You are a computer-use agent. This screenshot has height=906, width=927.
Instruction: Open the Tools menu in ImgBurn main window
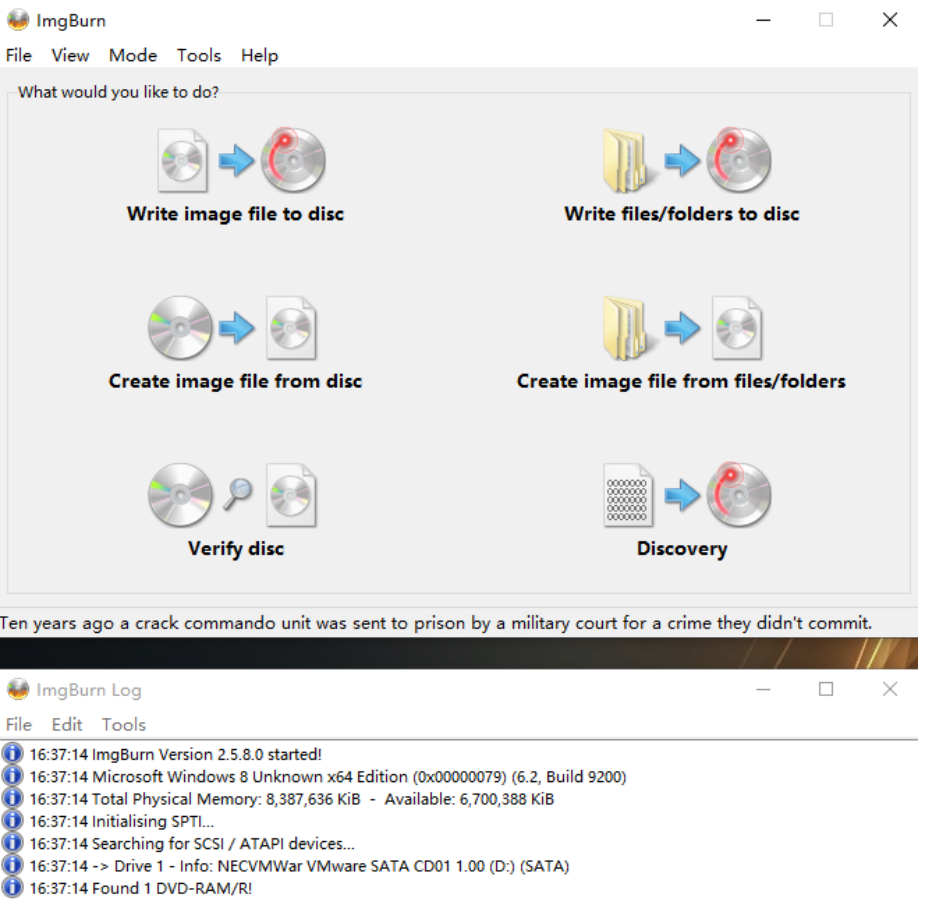(x=199, y=56)
